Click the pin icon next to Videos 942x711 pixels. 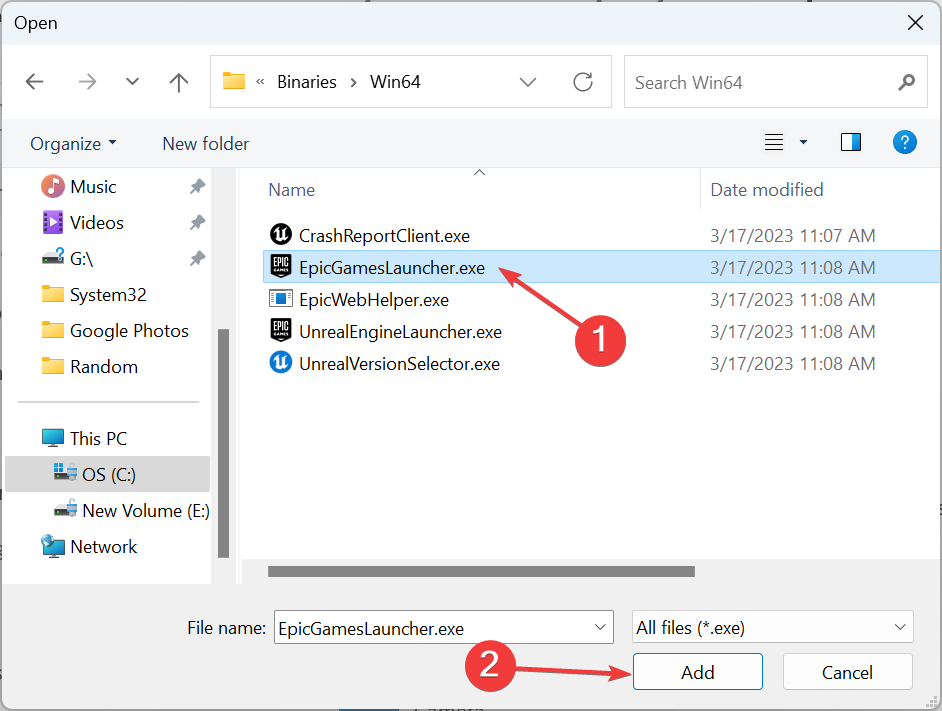(x=197, y=223)
